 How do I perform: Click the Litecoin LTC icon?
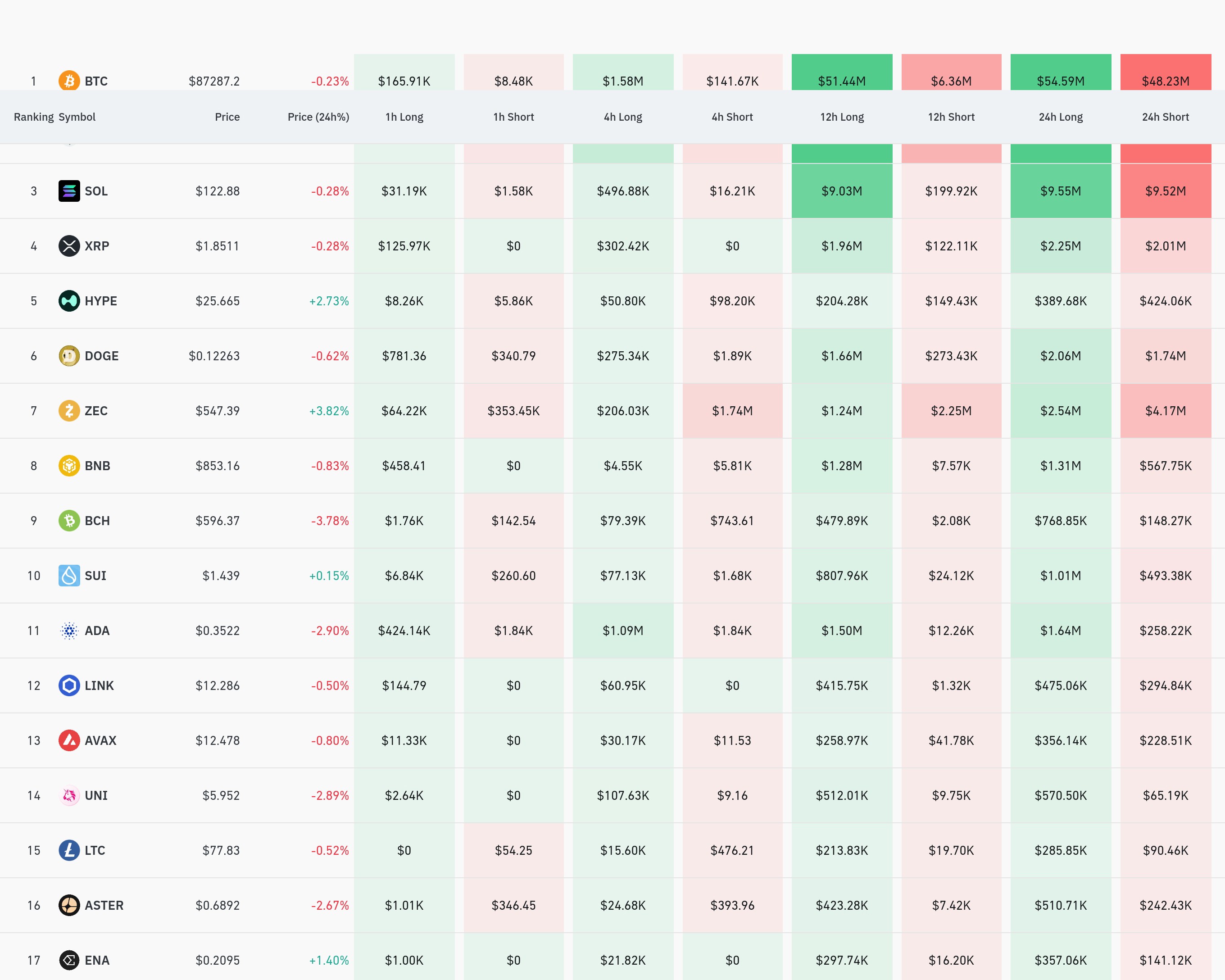coord(69,850)
